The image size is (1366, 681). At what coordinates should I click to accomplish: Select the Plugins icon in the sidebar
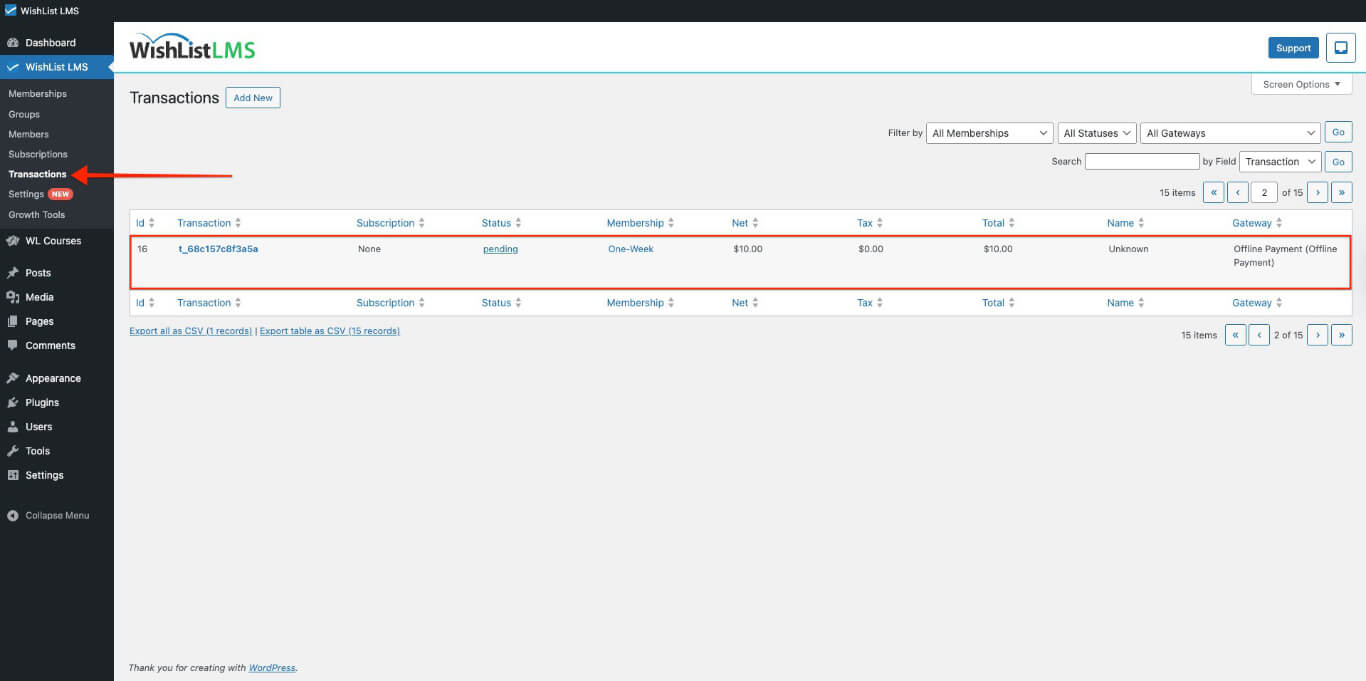[12, 402]
